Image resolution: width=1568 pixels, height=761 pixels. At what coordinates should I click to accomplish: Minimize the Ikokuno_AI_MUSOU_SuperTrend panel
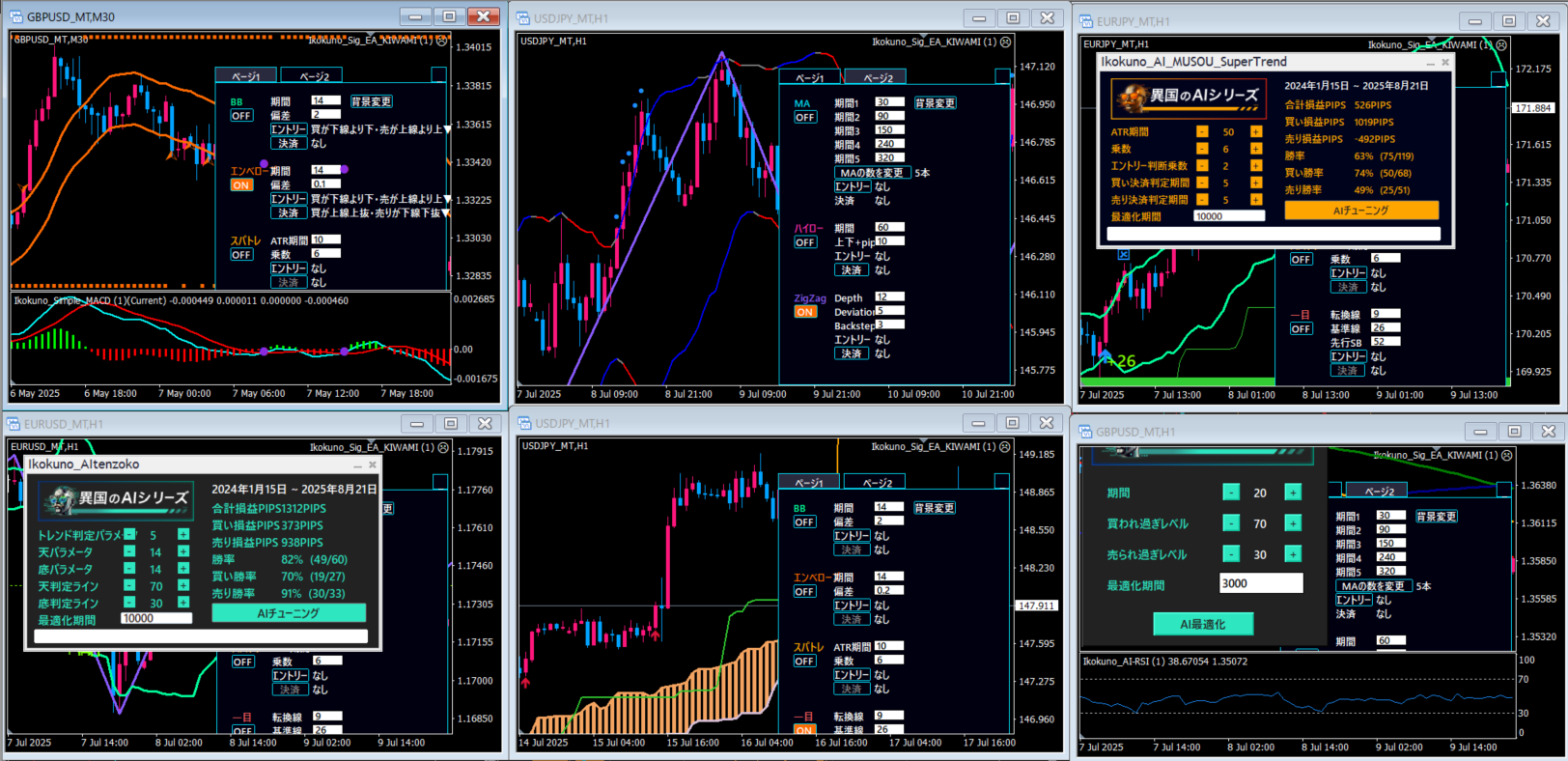[x=1430, y=62]
